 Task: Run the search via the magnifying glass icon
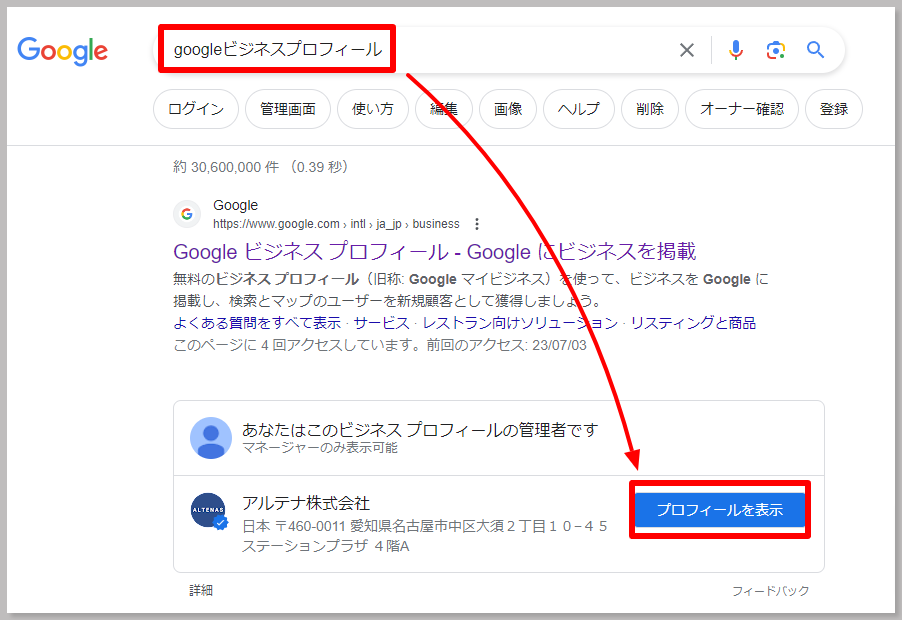pyautogui.click(x=815, y=49)
